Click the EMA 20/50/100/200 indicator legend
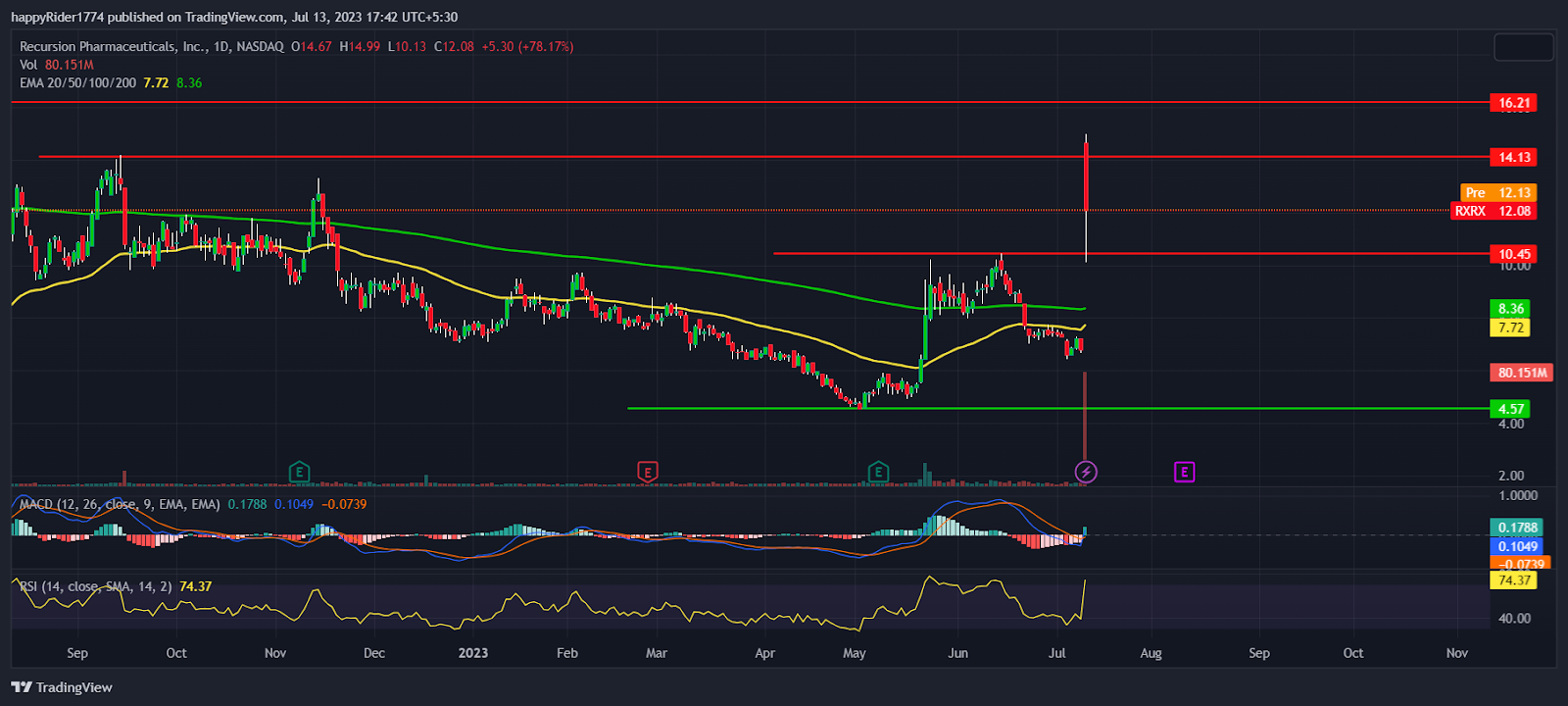Screen dimensions: 1568x706 point(111,83)
